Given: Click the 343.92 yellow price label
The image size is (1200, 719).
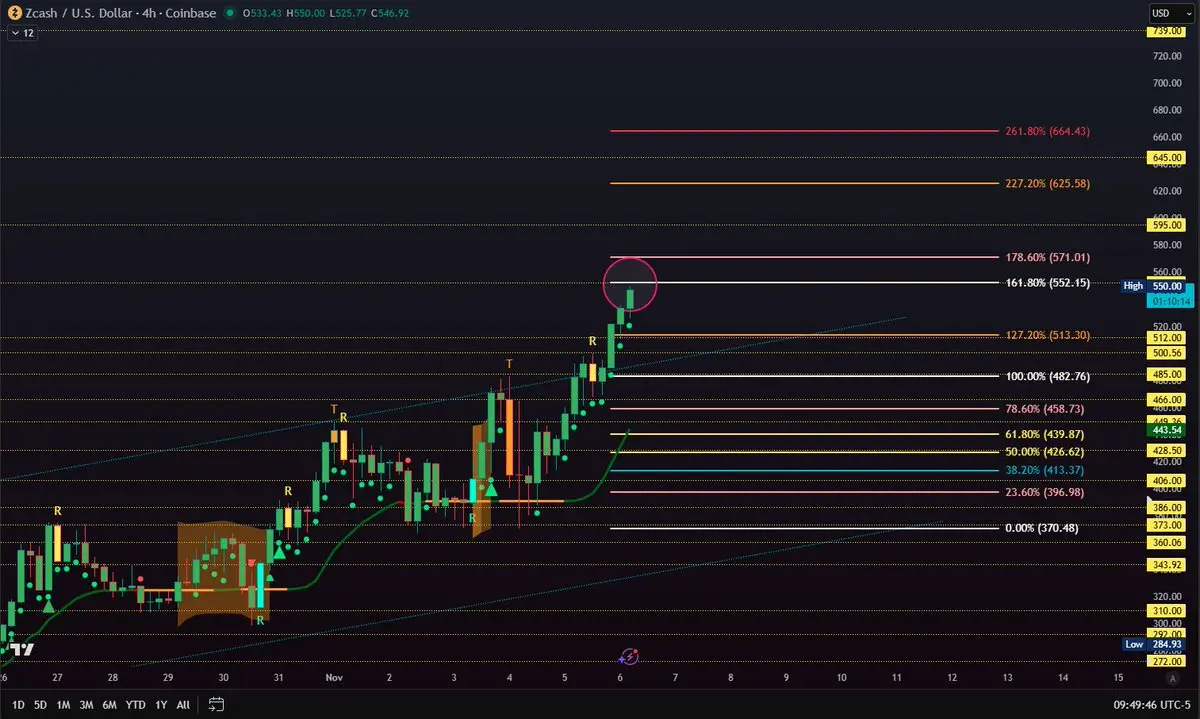Looking at the screenshot, I should coord(1165,565).
